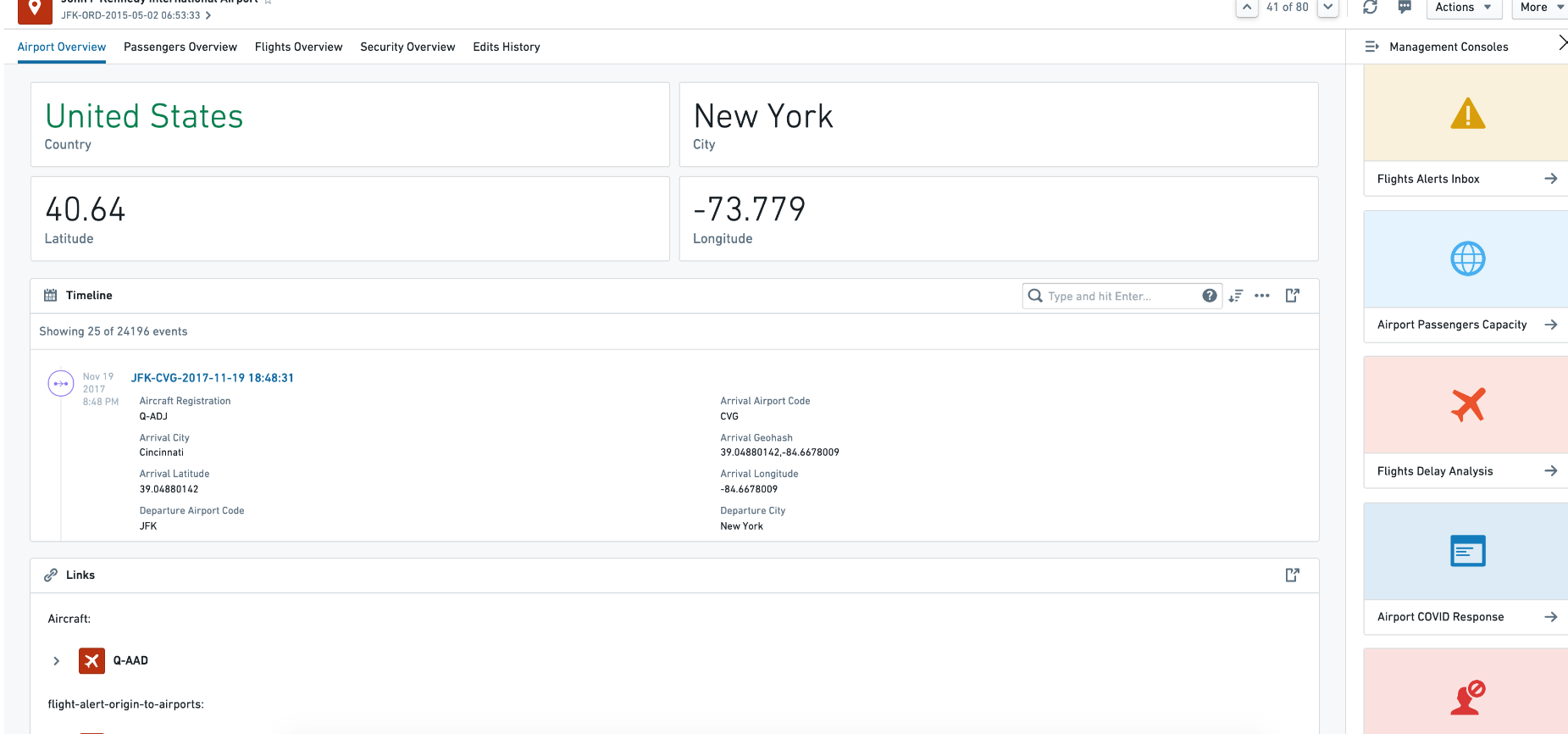This screenshot has width=1568, height=734.
Task: Click the Flights Alerts warning triangle icon
Action: point(1467,114)
